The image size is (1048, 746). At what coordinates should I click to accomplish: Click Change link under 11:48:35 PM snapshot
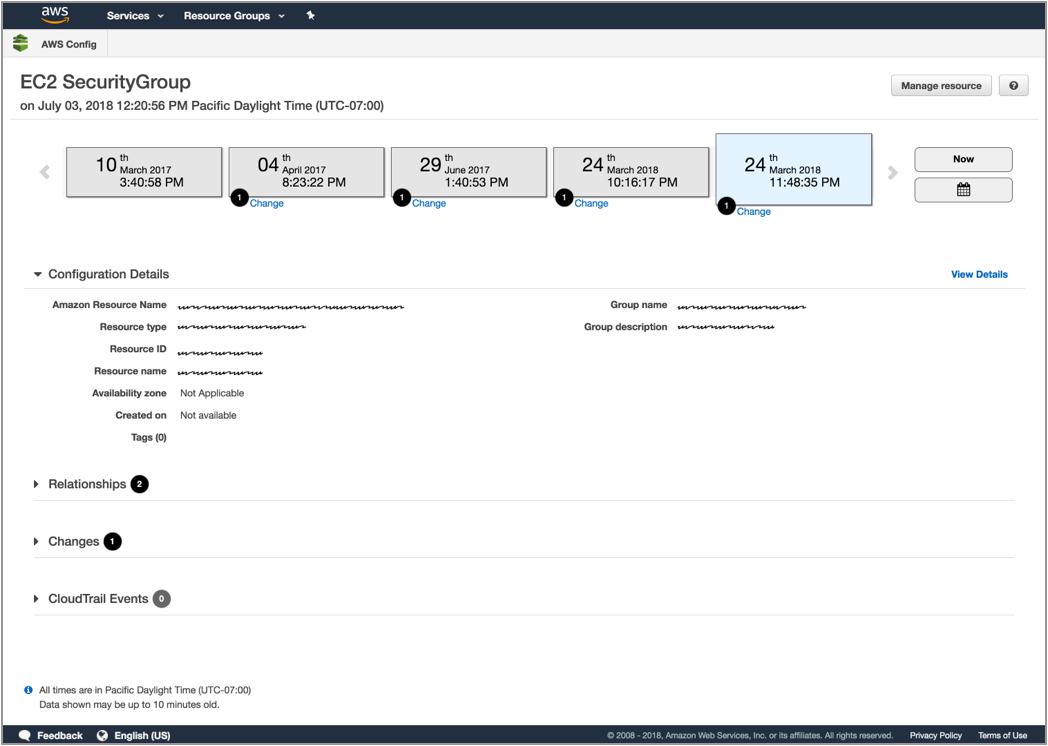tap(754, 211)
